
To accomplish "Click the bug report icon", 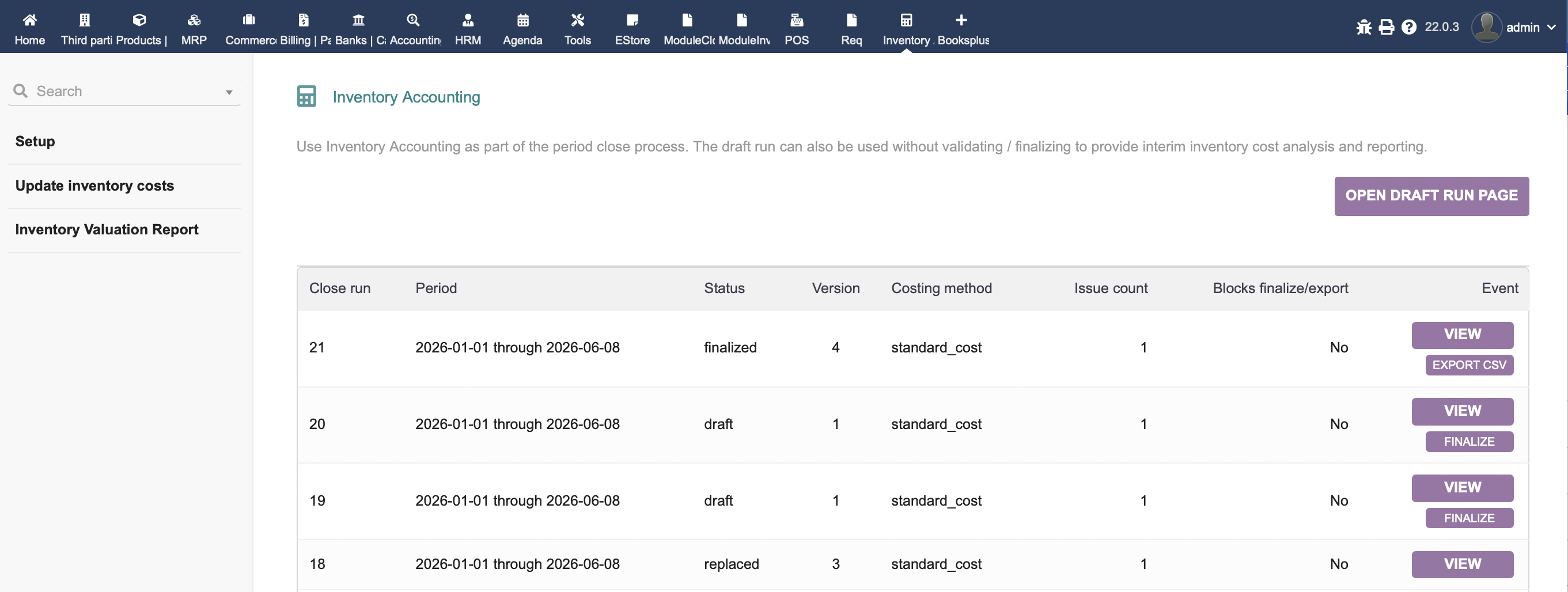I will 1364,26.
